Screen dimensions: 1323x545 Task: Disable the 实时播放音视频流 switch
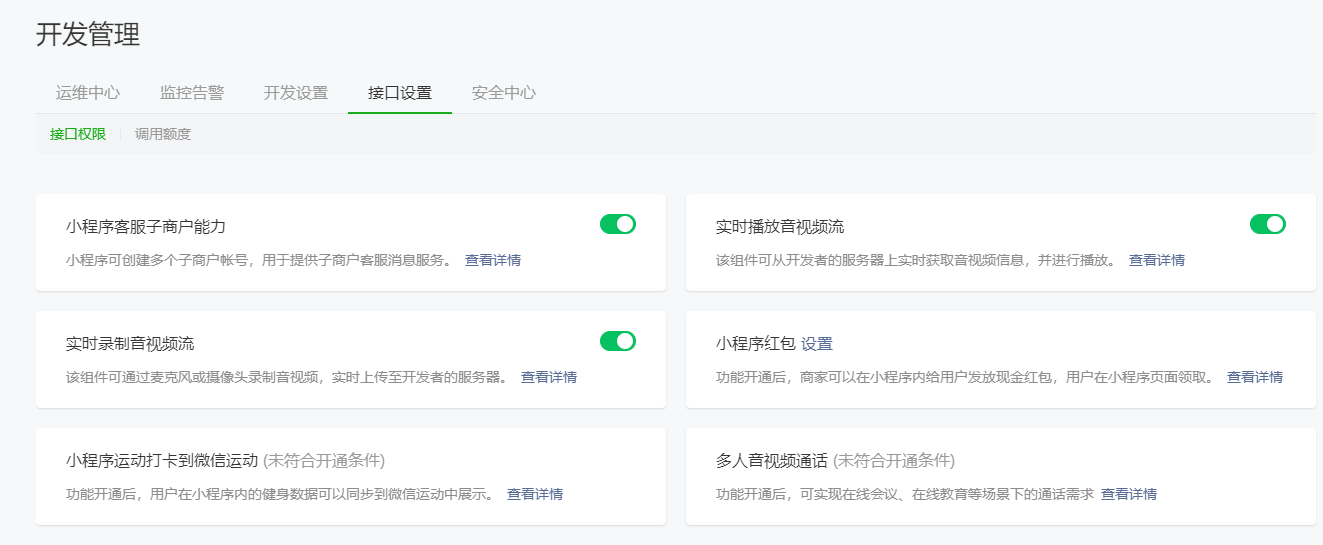pos(1268,224)
